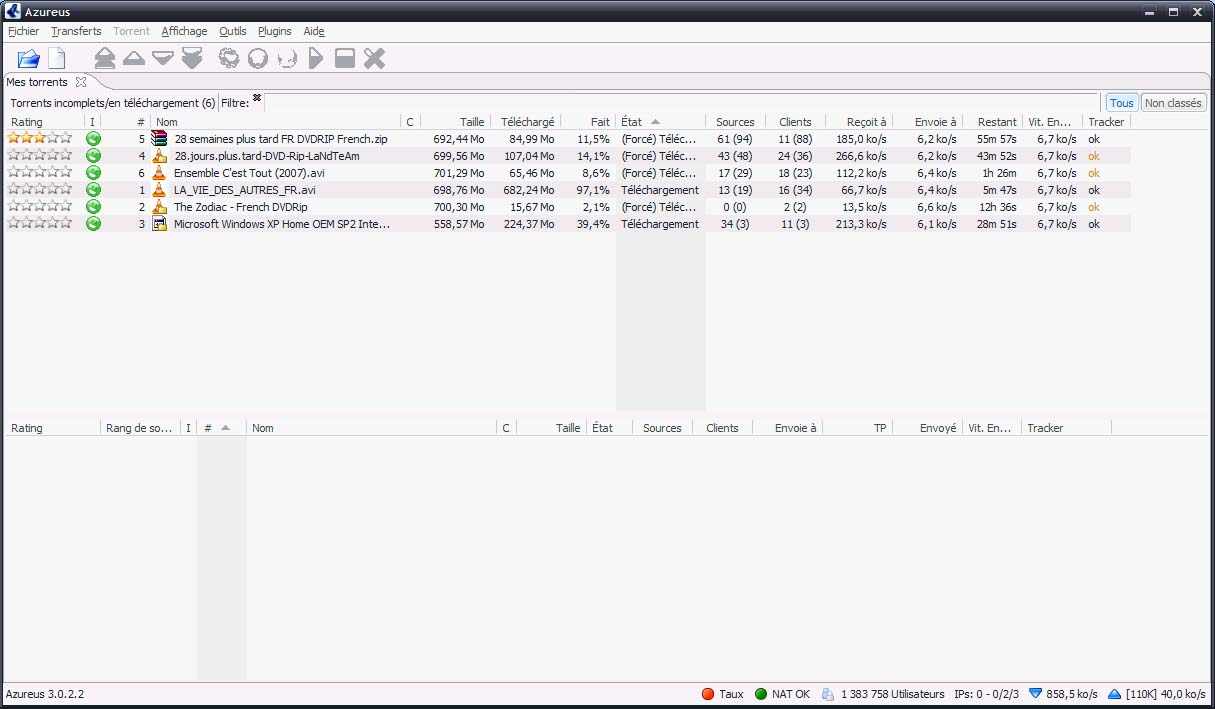1215x709 pixels.
Task: Click the Clients header in top list
Action: (795, 122)
